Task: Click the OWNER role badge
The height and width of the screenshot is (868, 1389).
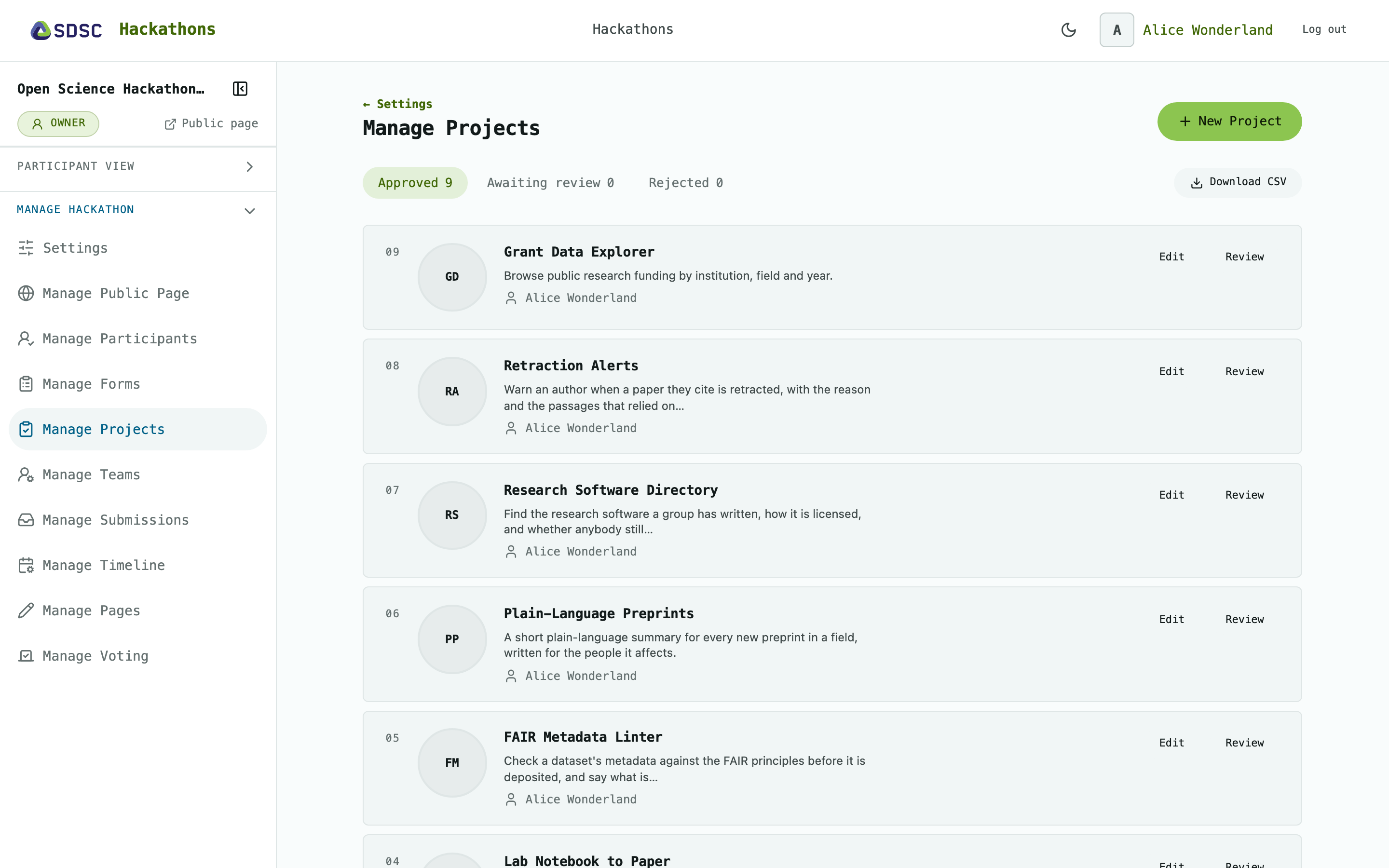Action: click(x=58, y=123)
